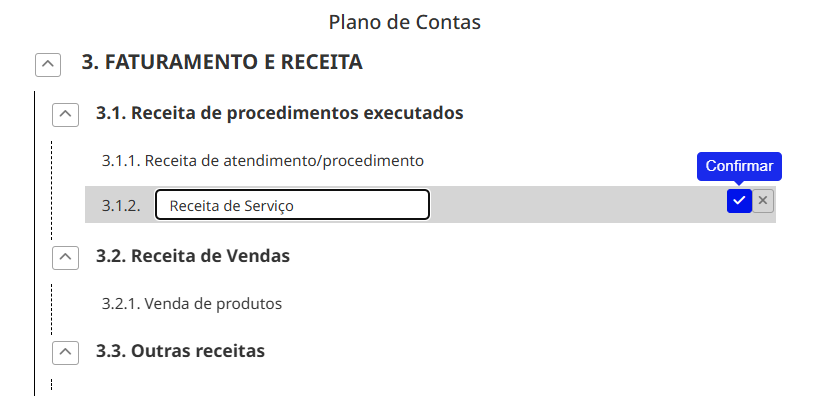Screen dimensions: 814x399
Task: Click the 3.3. Outras receitas heading
Action: tap(180, 351)
